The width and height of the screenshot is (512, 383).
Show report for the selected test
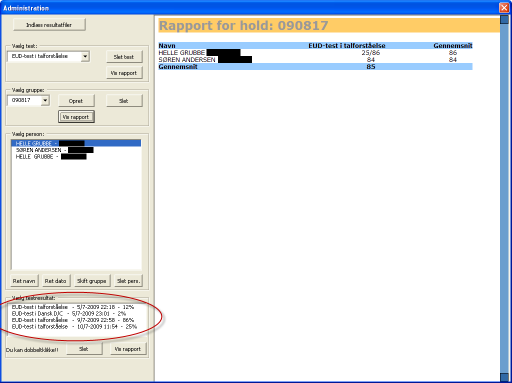124,73
